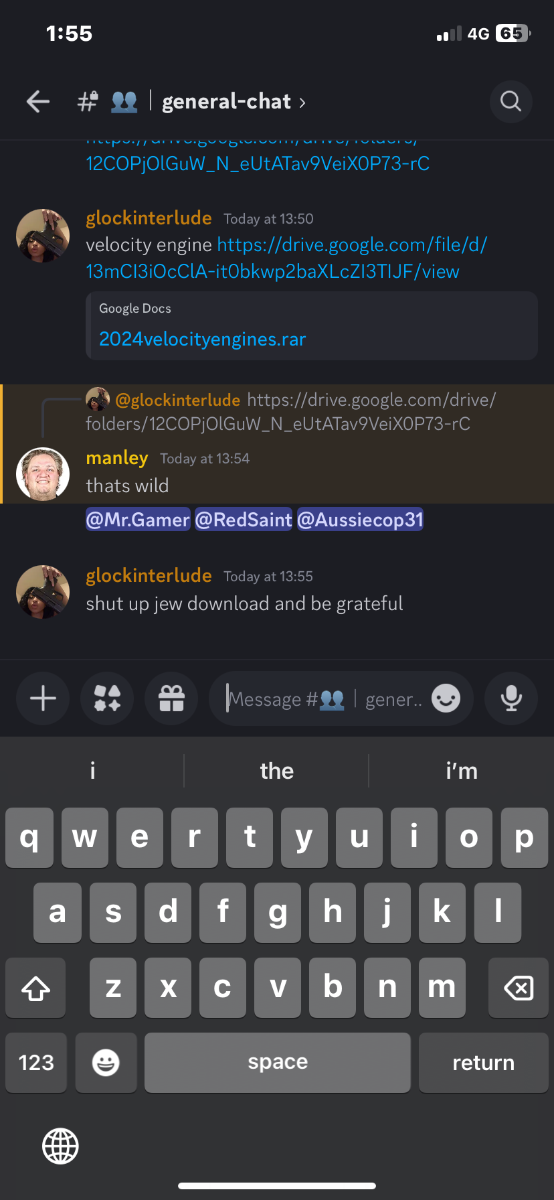Toggle the shift key on keyboard

[36, 988]
